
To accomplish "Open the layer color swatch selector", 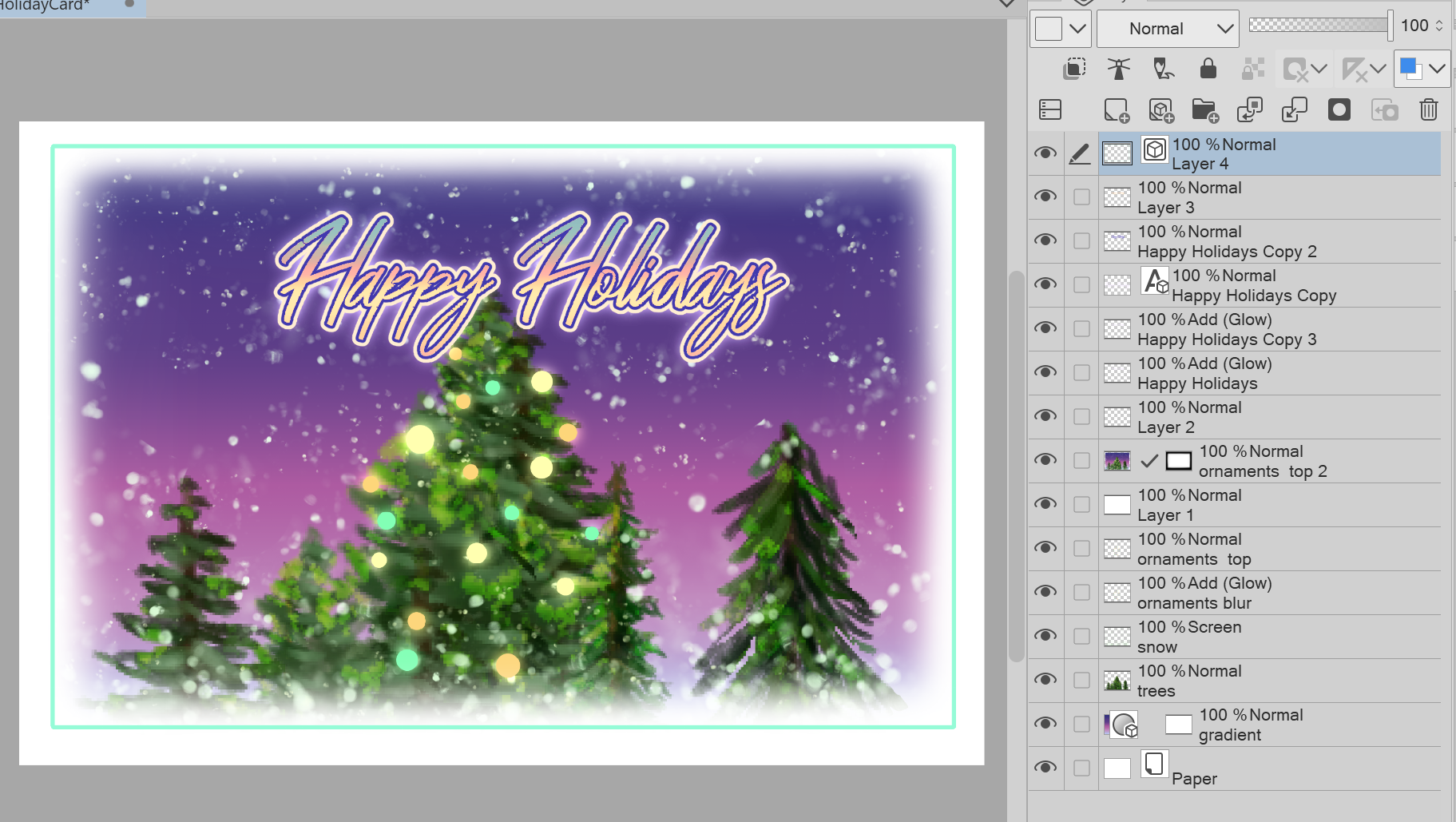I will (1410, 69).
